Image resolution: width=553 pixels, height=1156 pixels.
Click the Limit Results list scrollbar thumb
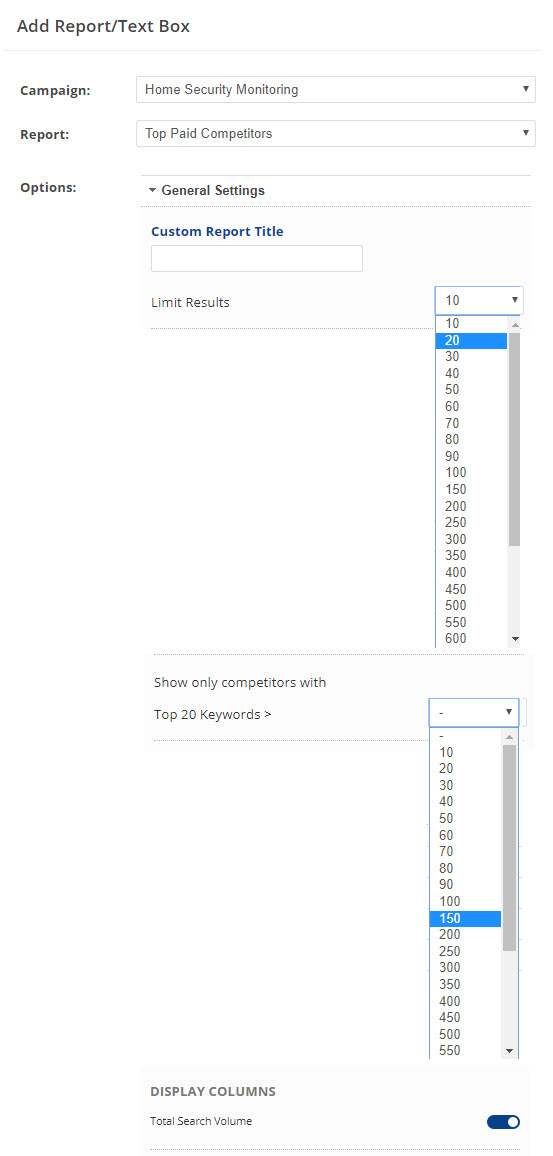pyautogui.click(x=515, y=439)
